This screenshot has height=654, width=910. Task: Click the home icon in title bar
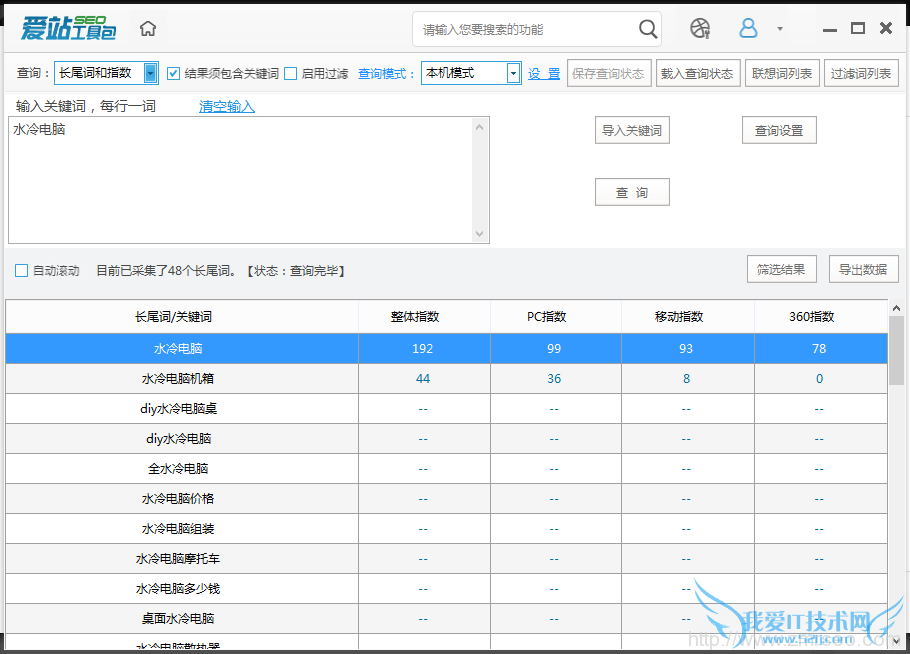pyautogui.click(x=148, y=29)
